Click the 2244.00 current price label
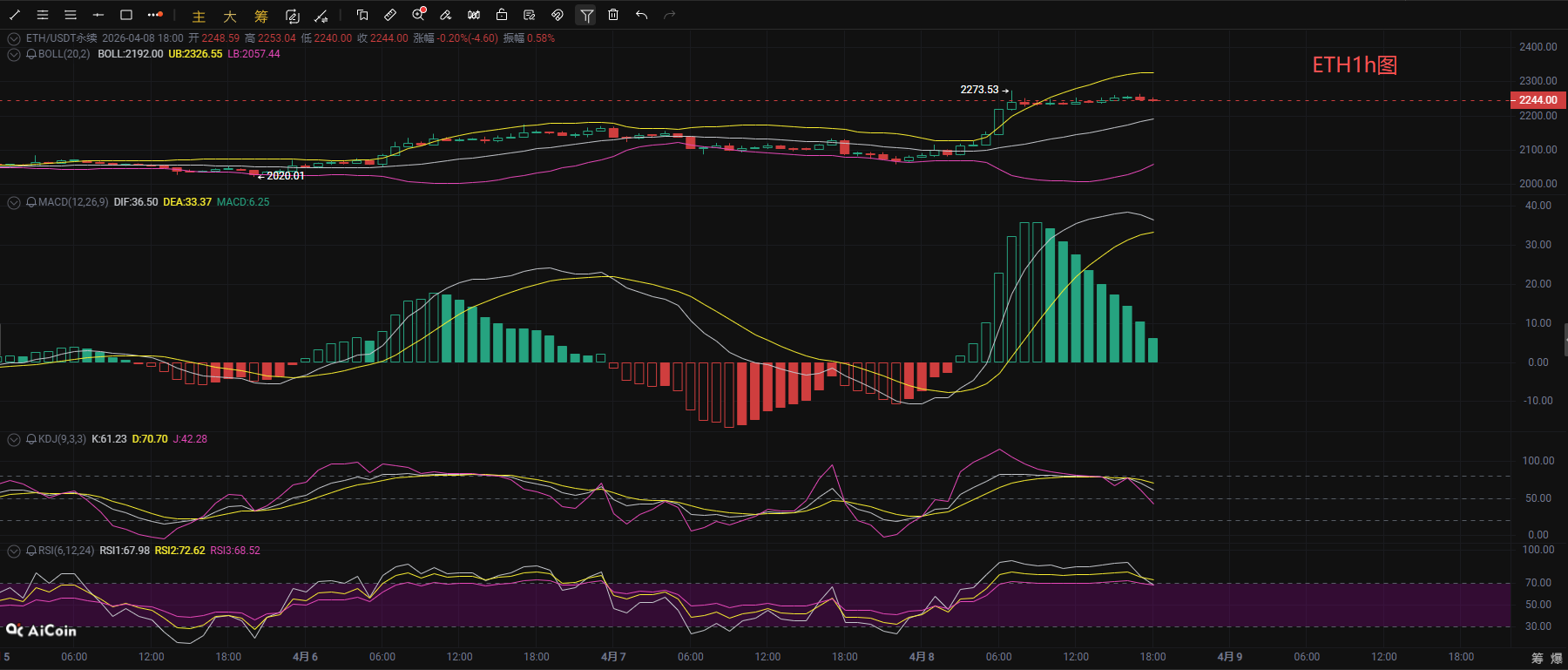Screen dimensions: 1568x670 click(x=1538, y=100)
